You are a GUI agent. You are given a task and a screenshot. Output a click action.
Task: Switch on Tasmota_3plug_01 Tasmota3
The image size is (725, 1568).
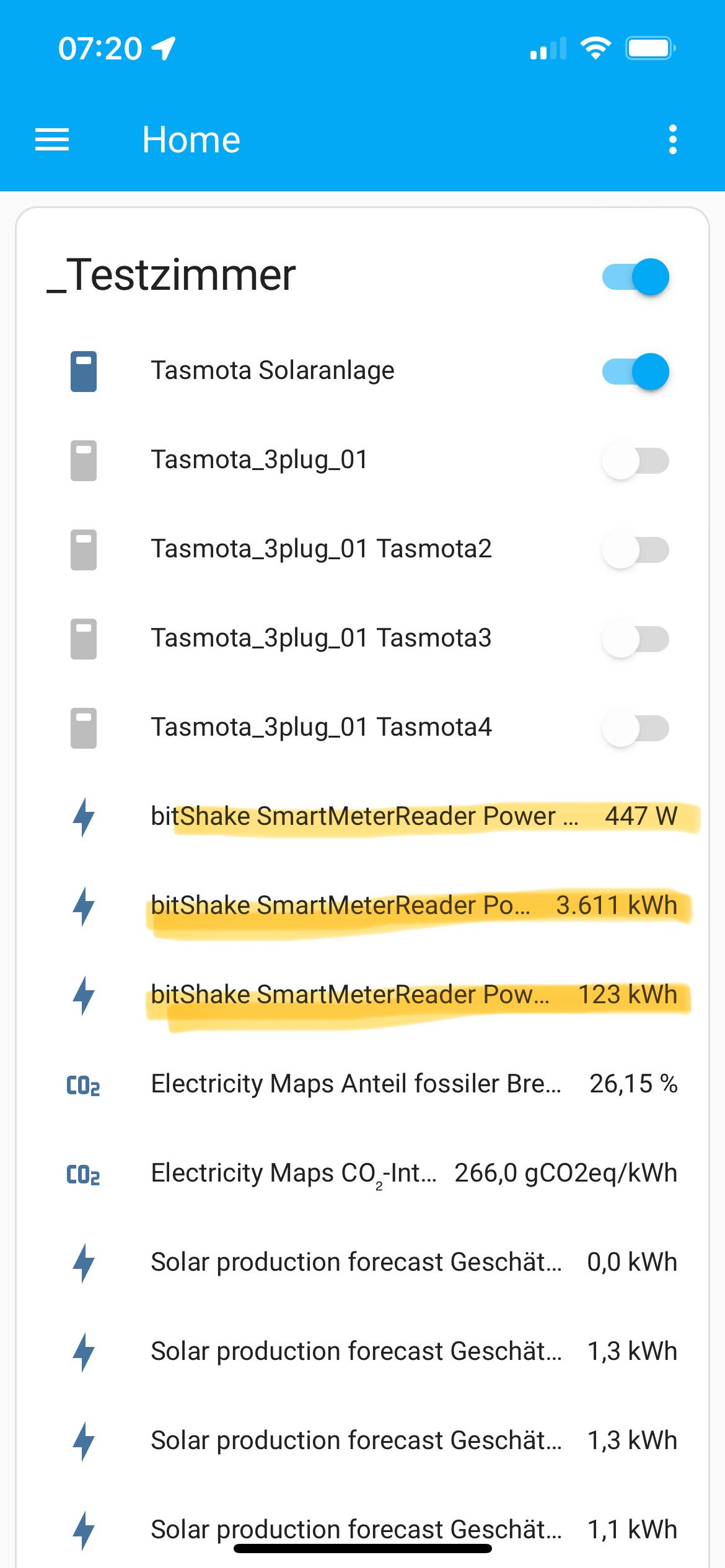(x=636, y=639)
